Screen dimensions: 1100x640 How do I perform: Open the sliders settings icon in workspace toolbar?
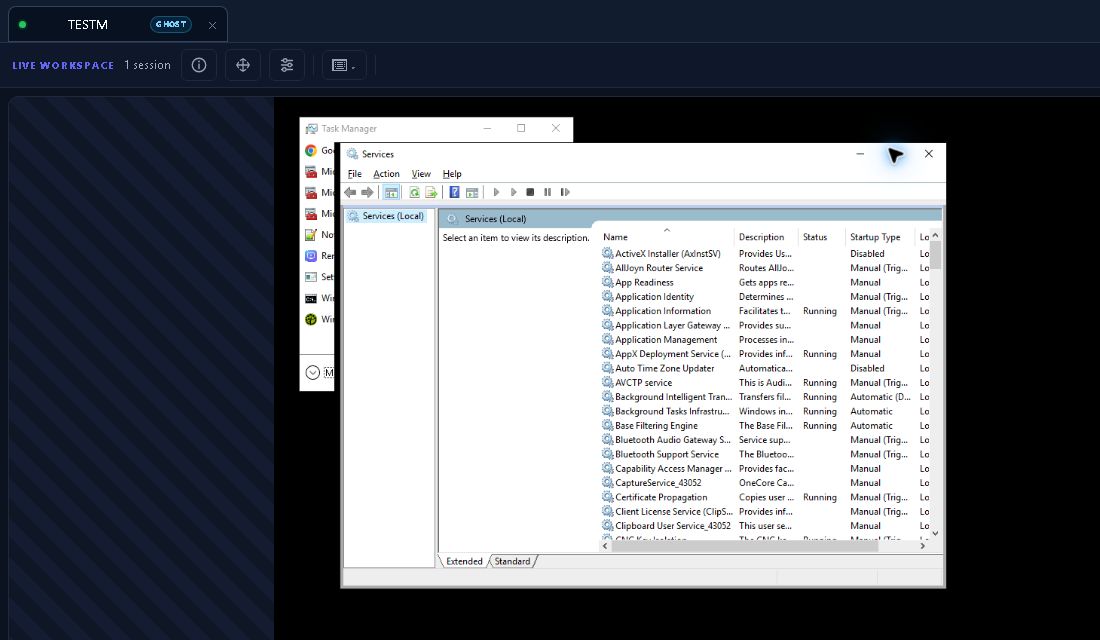287,65
